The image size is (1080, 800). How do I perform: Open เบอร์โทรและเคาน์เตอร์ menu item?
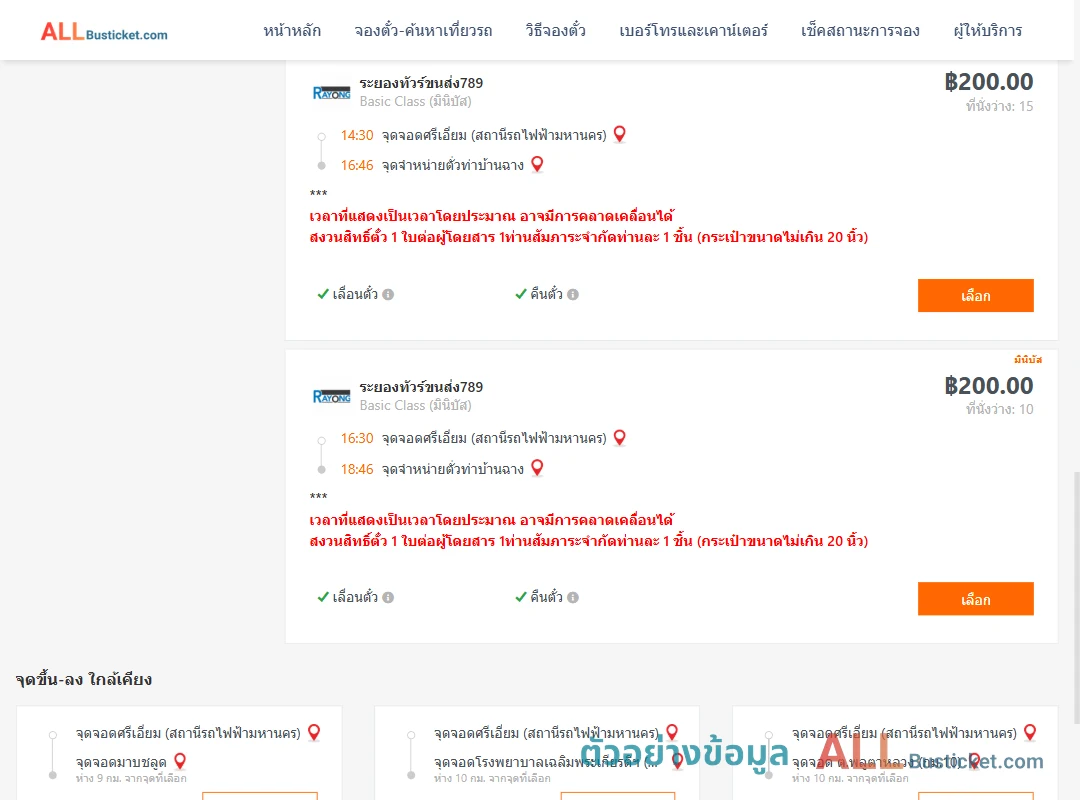point(693,31)
